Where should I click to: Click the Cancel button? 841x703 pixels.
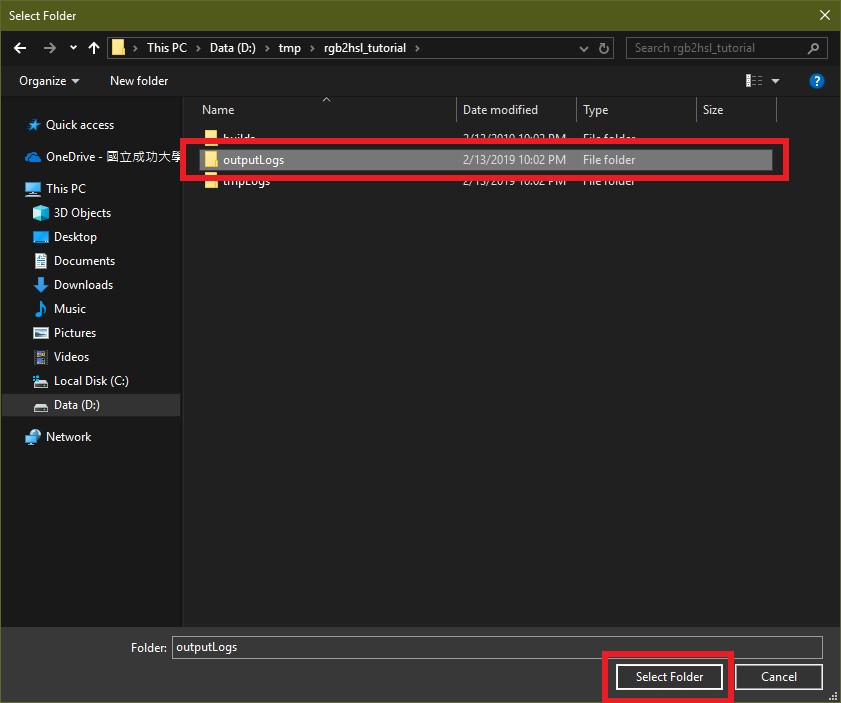(778, 677)
